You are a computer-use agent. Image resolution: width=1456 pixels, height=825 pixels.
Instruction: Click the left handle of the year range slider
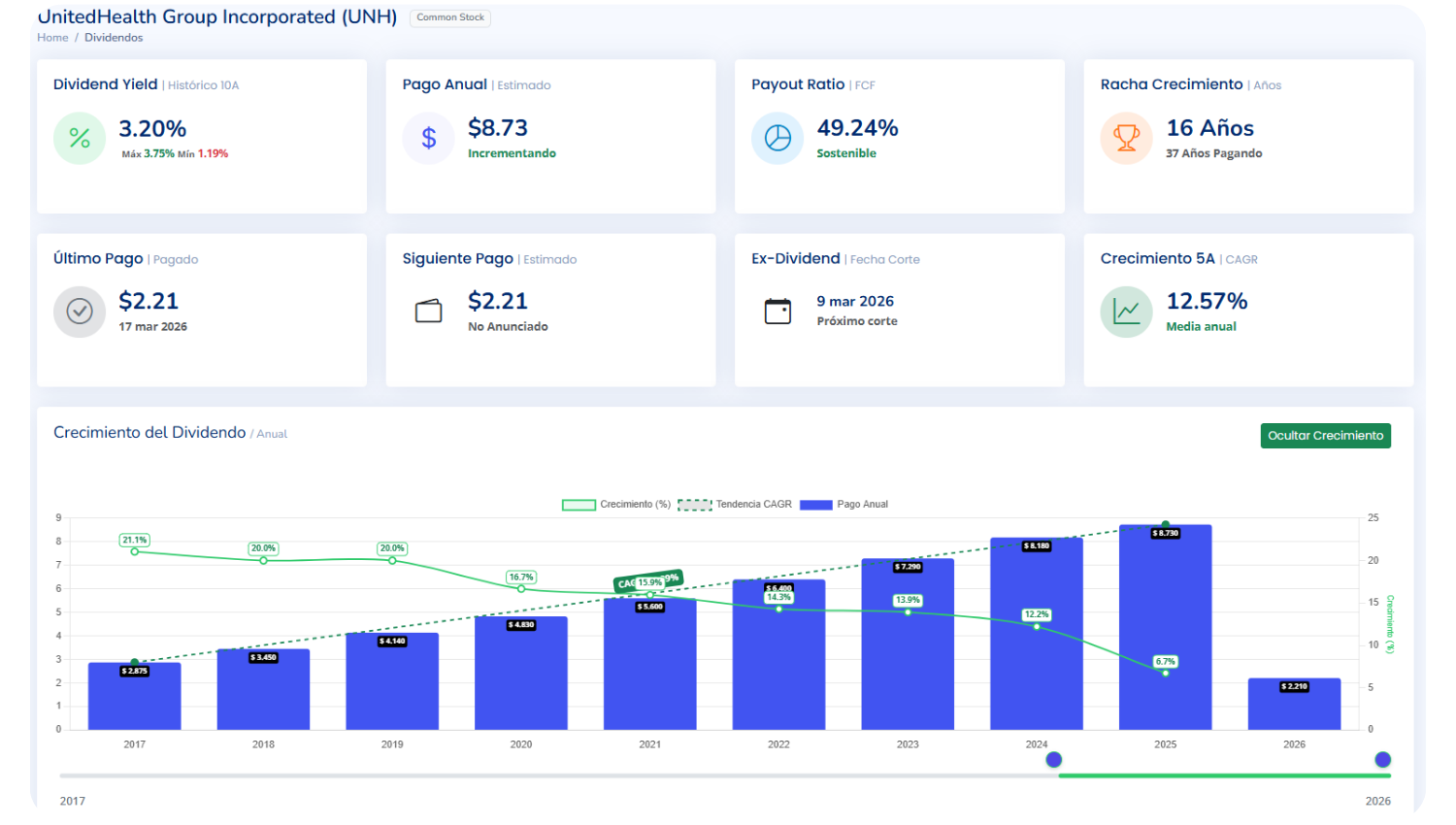click(1054, 760)
